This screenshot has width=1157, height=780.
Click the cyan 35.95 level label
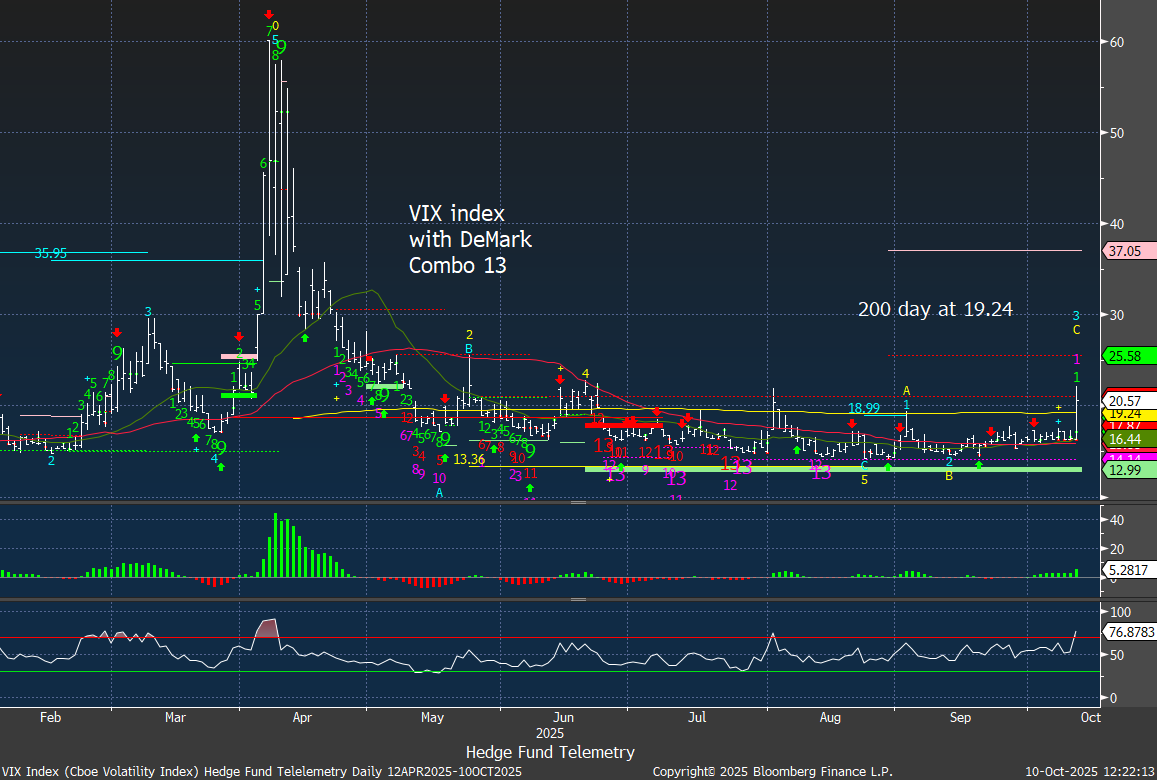point(50,254)
